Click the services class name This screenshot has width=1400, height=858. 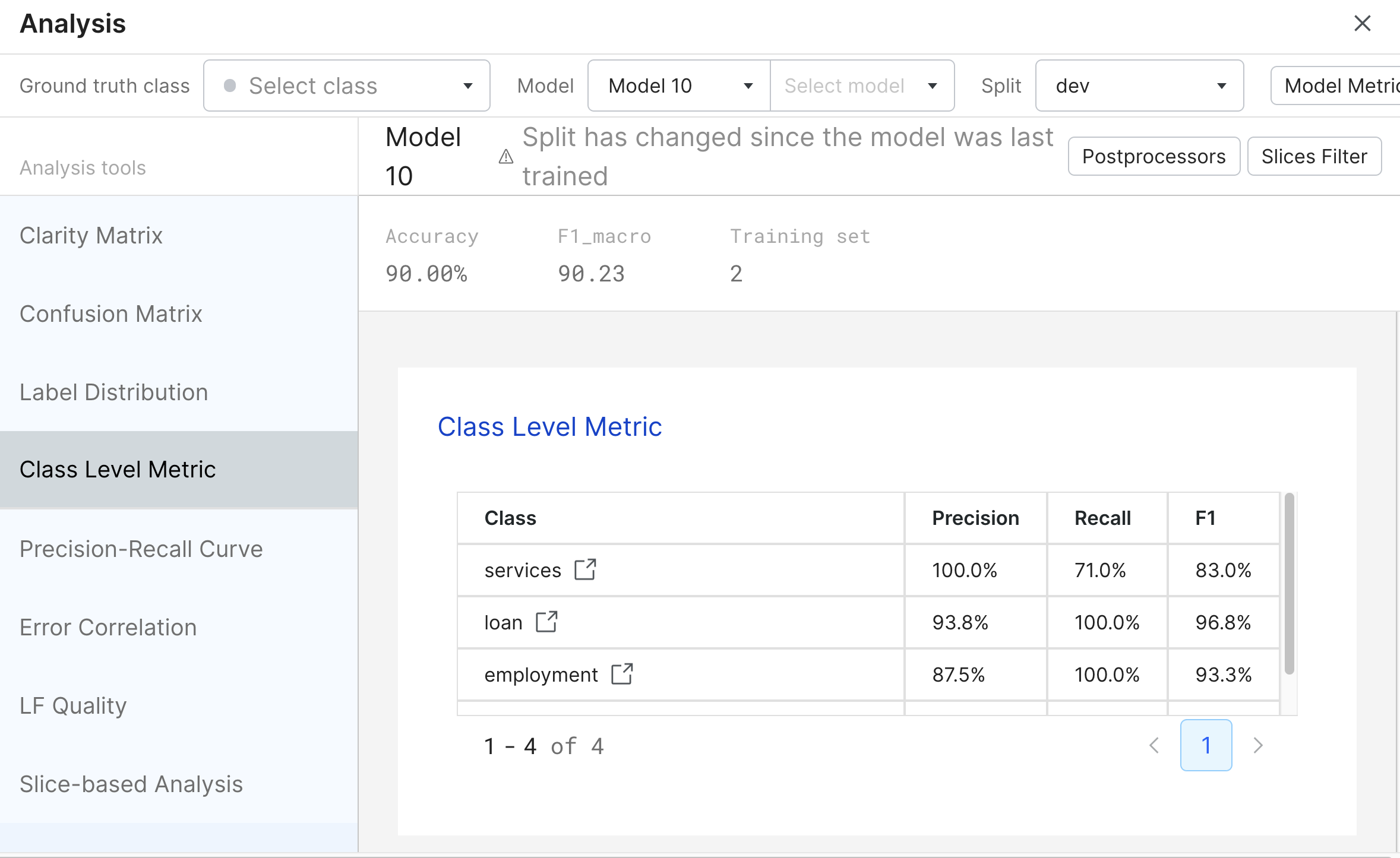point(523,570)
